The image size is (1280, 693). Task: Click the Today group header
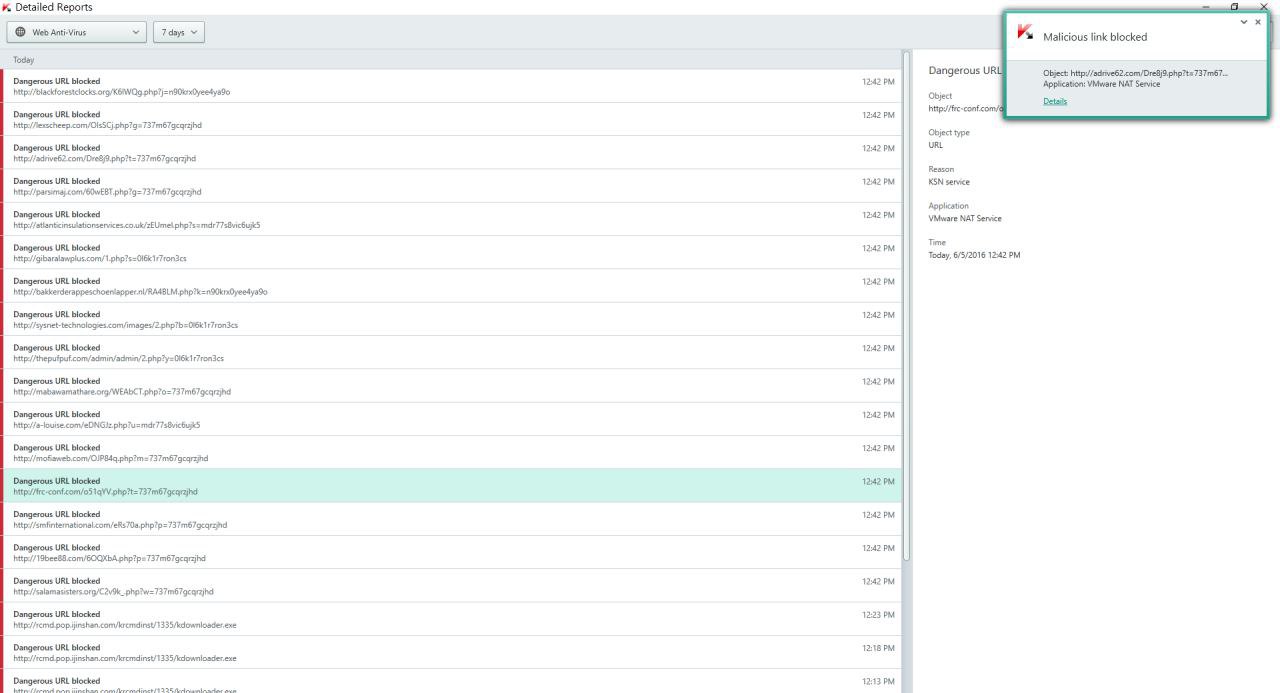[450, 60]
